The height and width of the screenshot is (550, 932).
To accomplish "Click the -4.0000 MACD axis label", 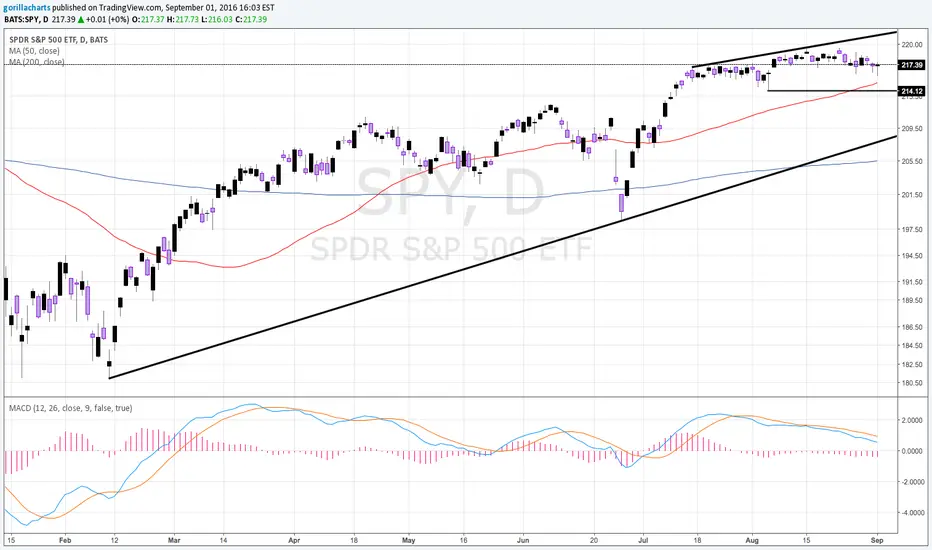I will pos(911,513).
